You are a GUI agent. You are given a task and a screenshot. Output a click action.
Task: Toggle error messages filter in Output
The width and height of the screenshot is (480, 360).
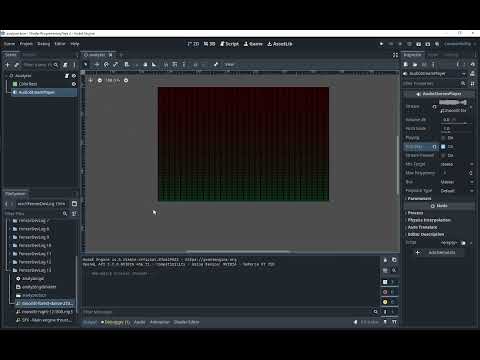pyautogui.click(x=389, y=292)
